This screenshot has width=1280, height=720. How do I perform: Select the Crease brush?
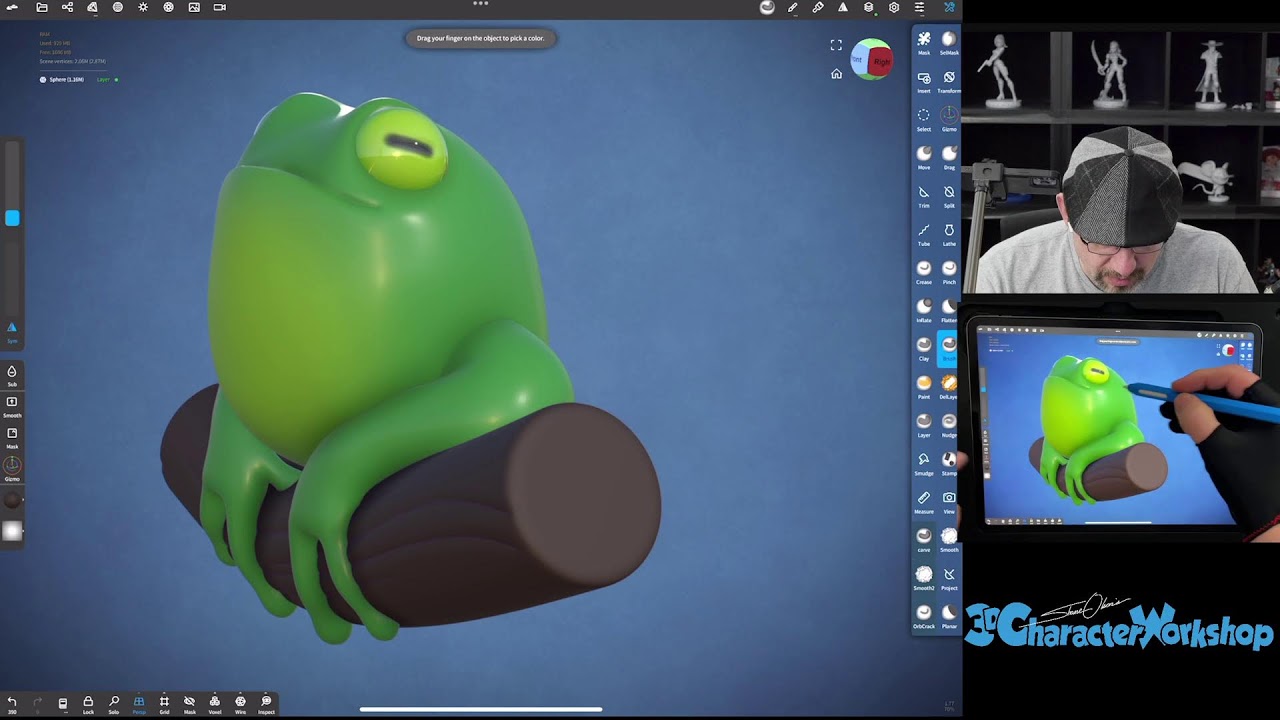point(924,272)
